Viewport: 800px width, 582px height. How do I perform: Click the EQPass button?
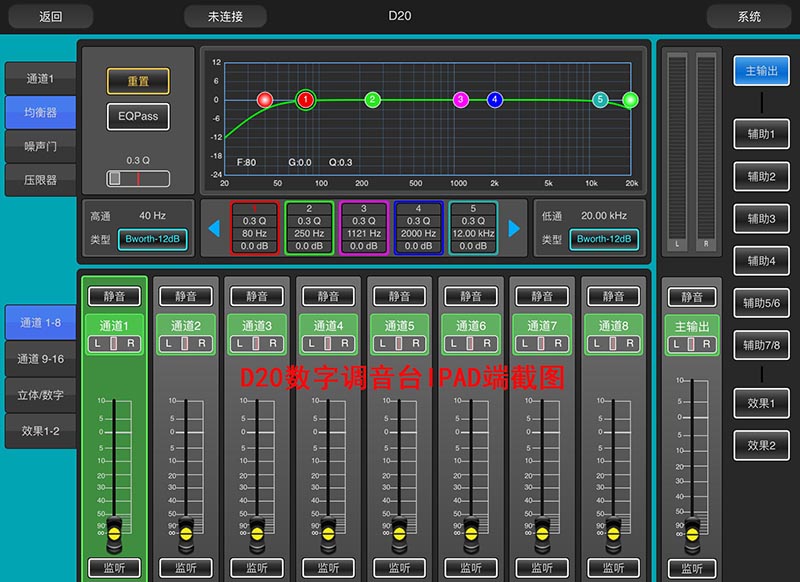(138, 116)
